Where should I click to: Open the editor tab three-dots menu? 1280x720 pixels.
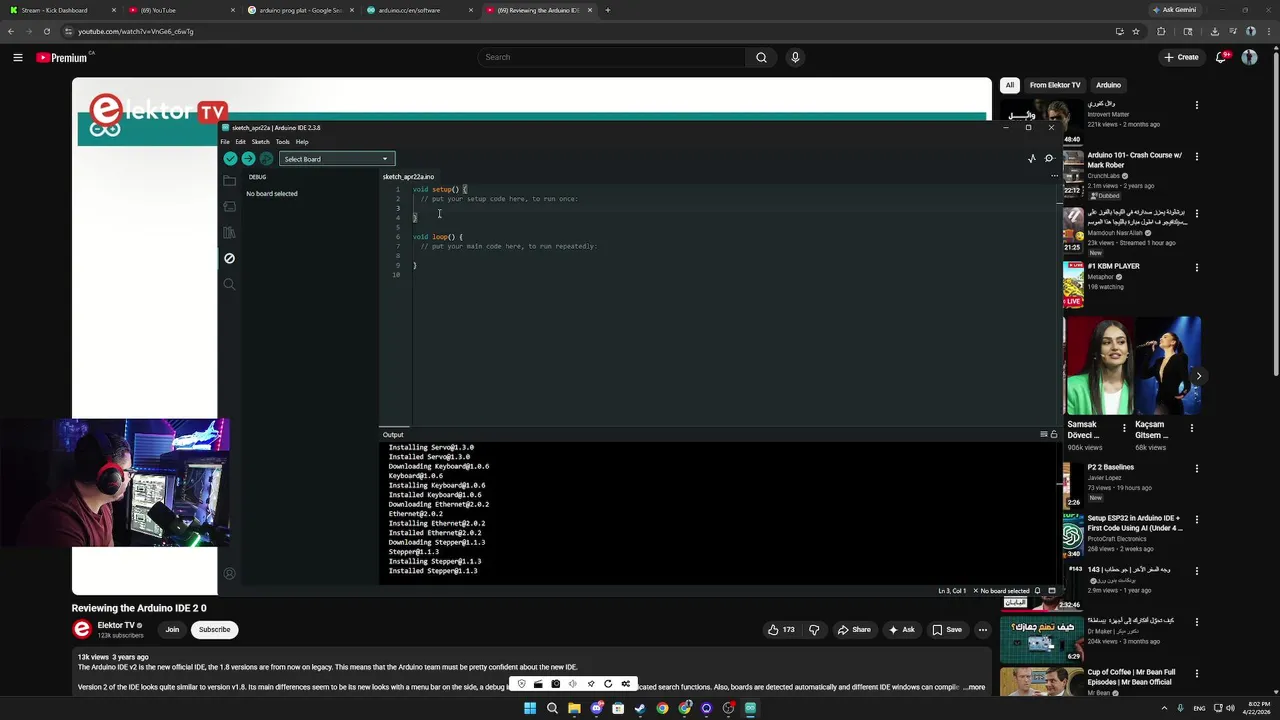1053,176
